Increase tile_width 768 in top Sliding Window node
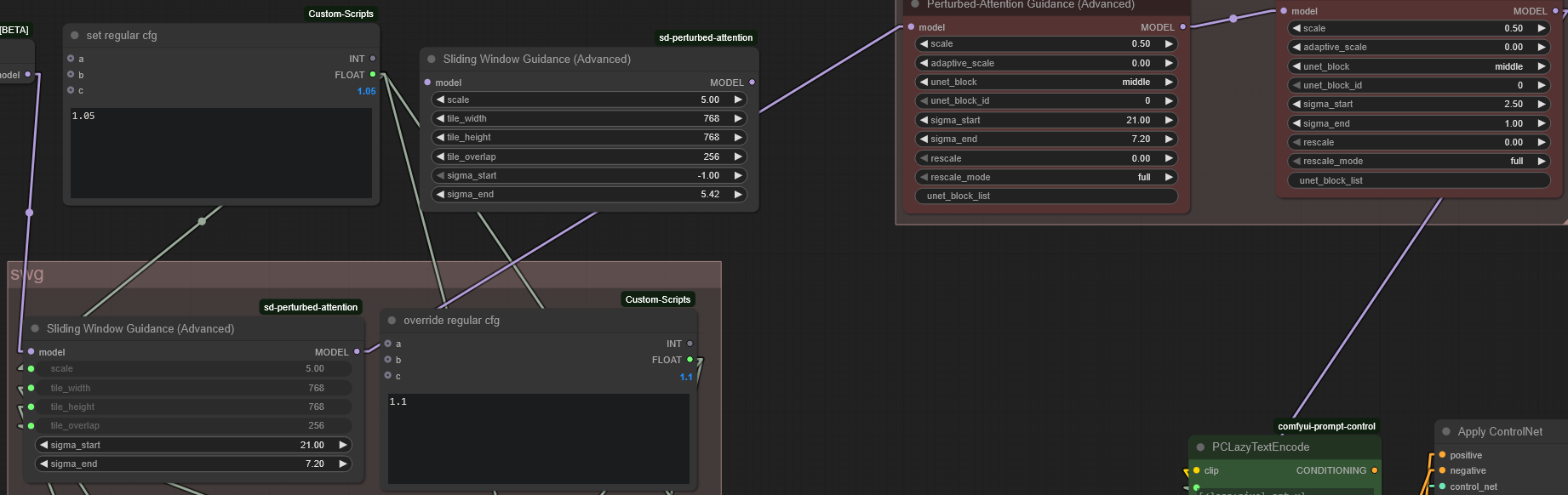This screenshot has height=495, width=1568. coord(738,118)
